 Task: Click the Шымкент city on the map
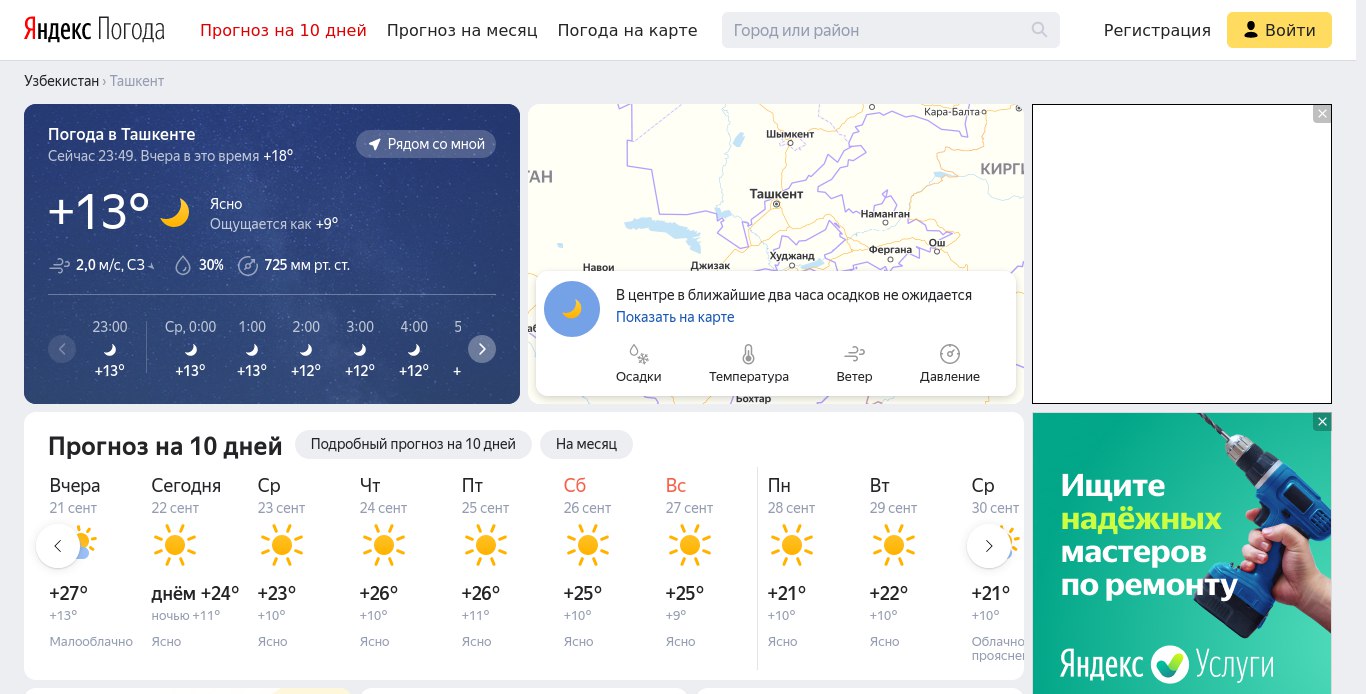pyautogui.click(x=790, y=135)
